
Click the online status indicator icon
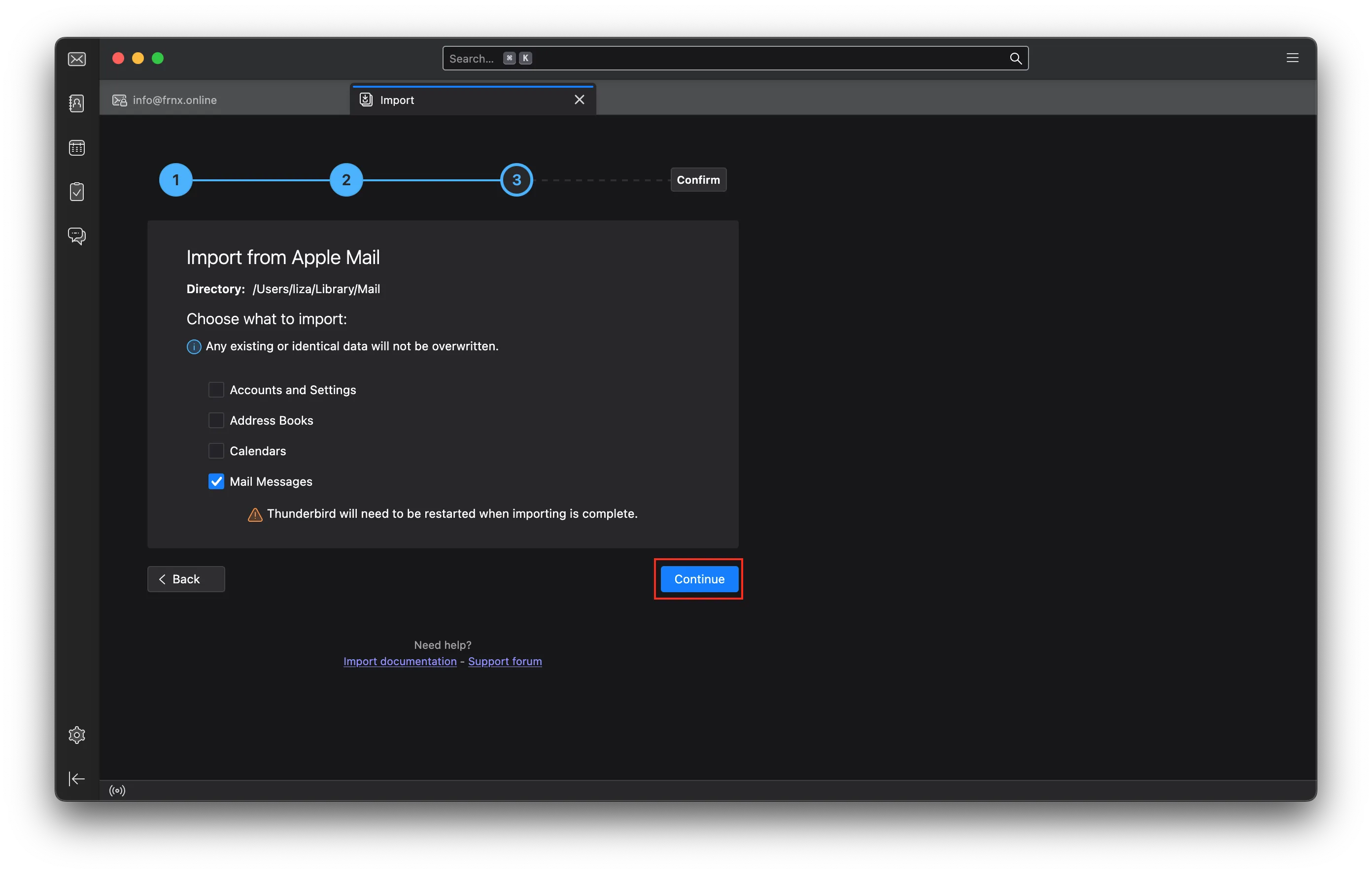[x=117, y=790]
